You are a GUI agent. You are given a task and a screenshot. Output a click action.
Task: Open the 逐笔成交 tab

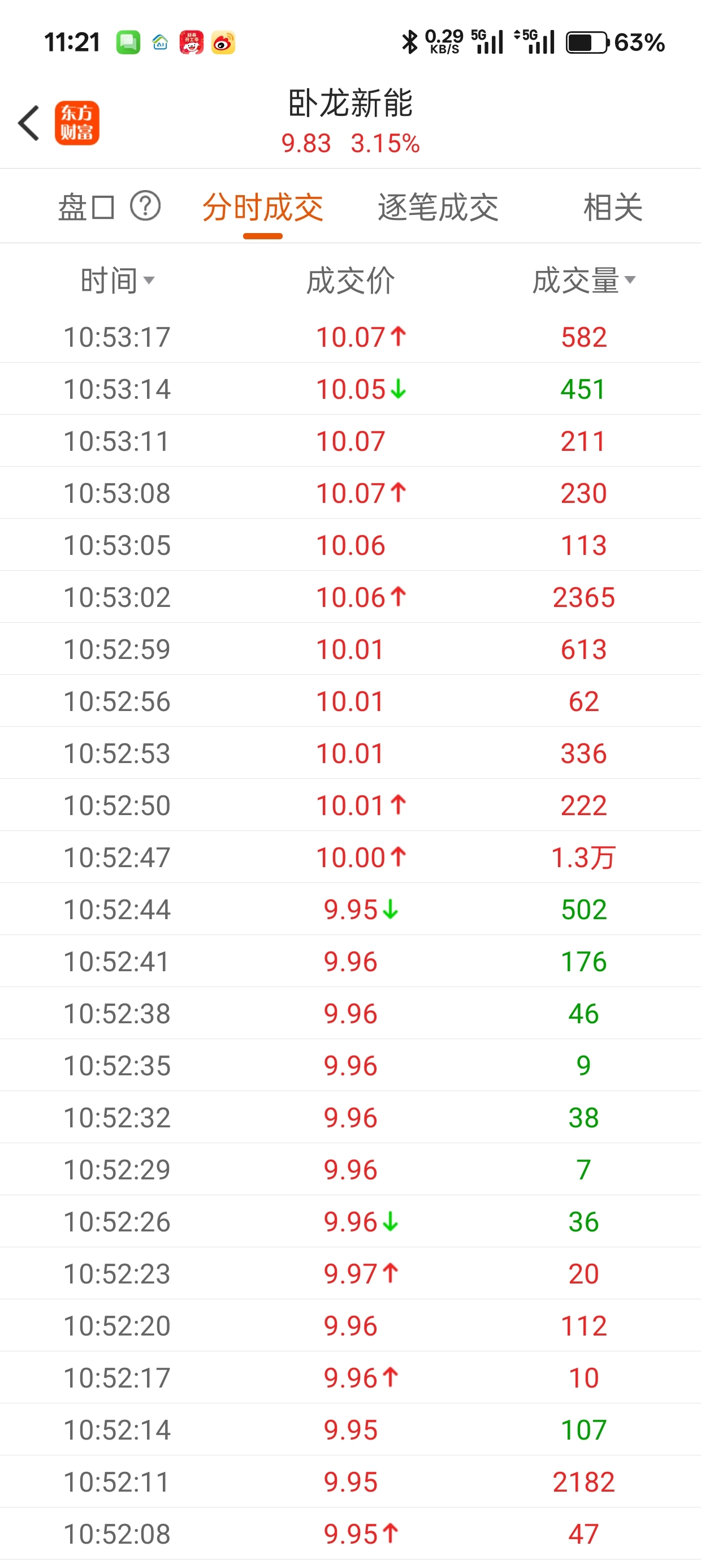pos(438,207)
